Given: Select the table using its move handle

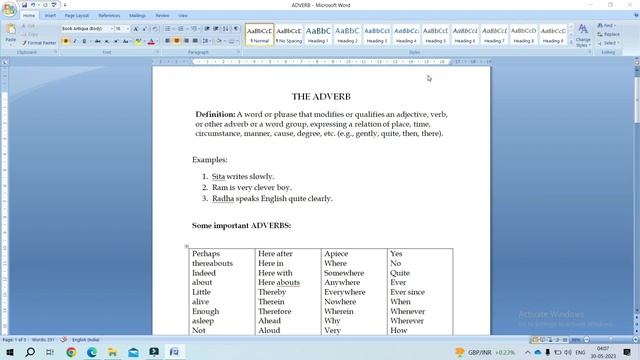Looking at the screenshot, I should pyautogui.click(x=187, y=246).
